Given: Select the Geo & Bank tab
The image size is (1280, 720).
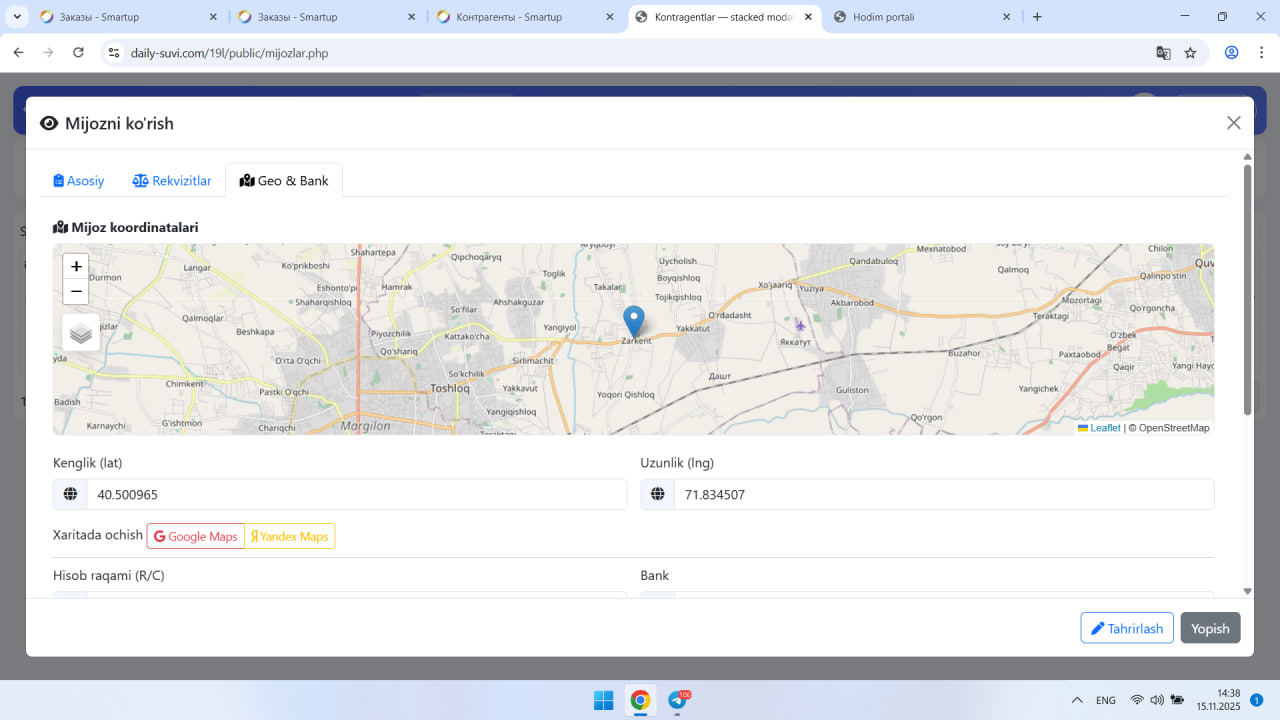Looking at the screenshot, I should click(x=284, y=181).
